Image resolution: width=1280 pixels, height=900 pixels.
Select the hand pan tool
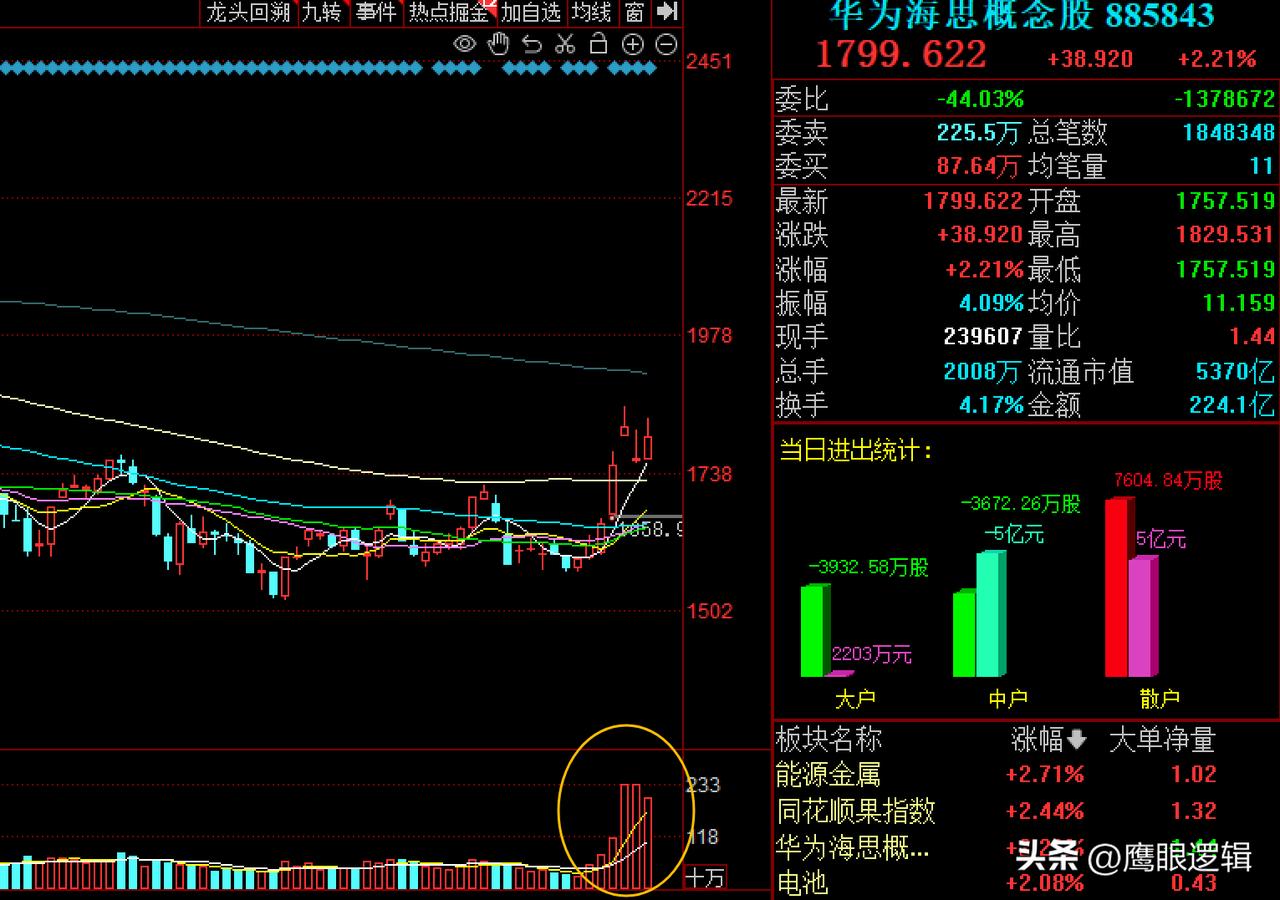coord(498,44)
